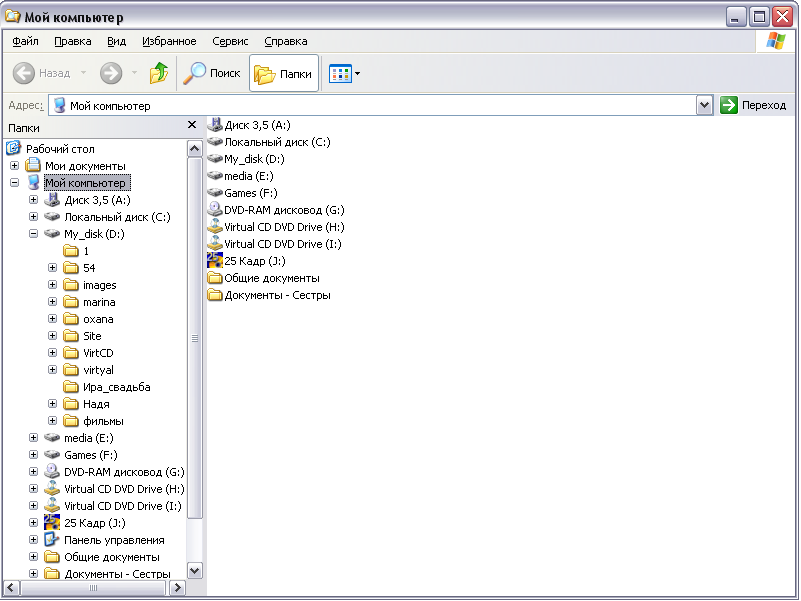Click the Views icon in toolbar
This screenshot has width=801, height=601.
(x=340, y=73)
